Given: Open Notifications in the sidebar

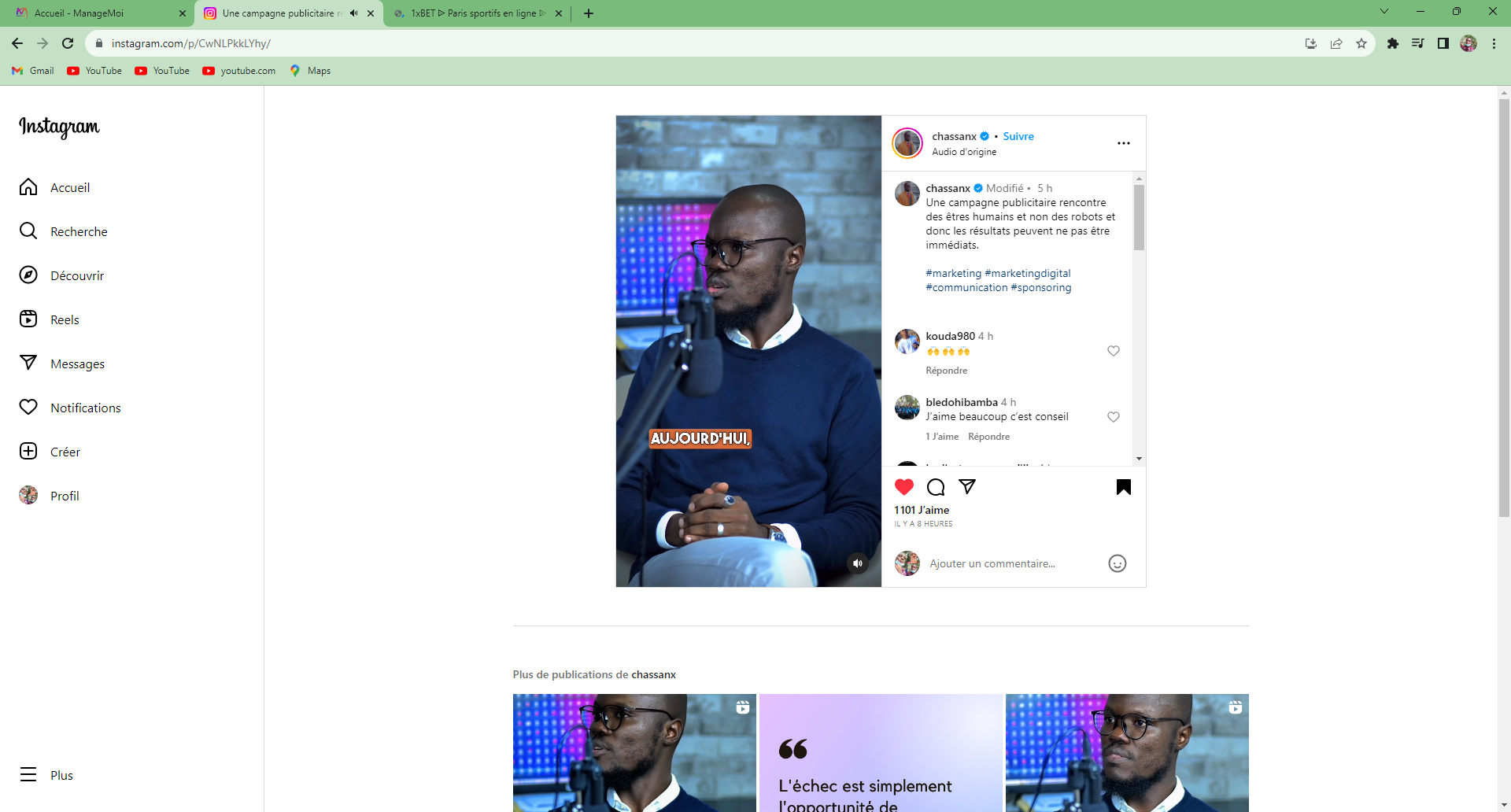Looking at the screenshot, I should [70, 408].
